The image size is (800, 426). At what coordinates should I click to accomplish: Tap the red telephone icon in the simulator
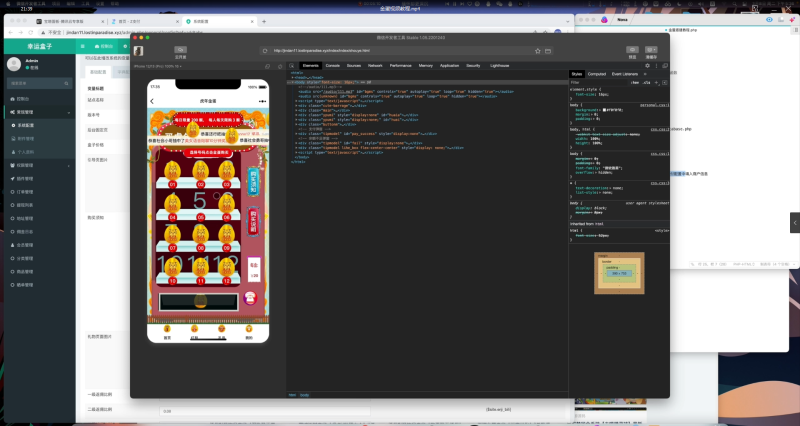tap(250, 298)
